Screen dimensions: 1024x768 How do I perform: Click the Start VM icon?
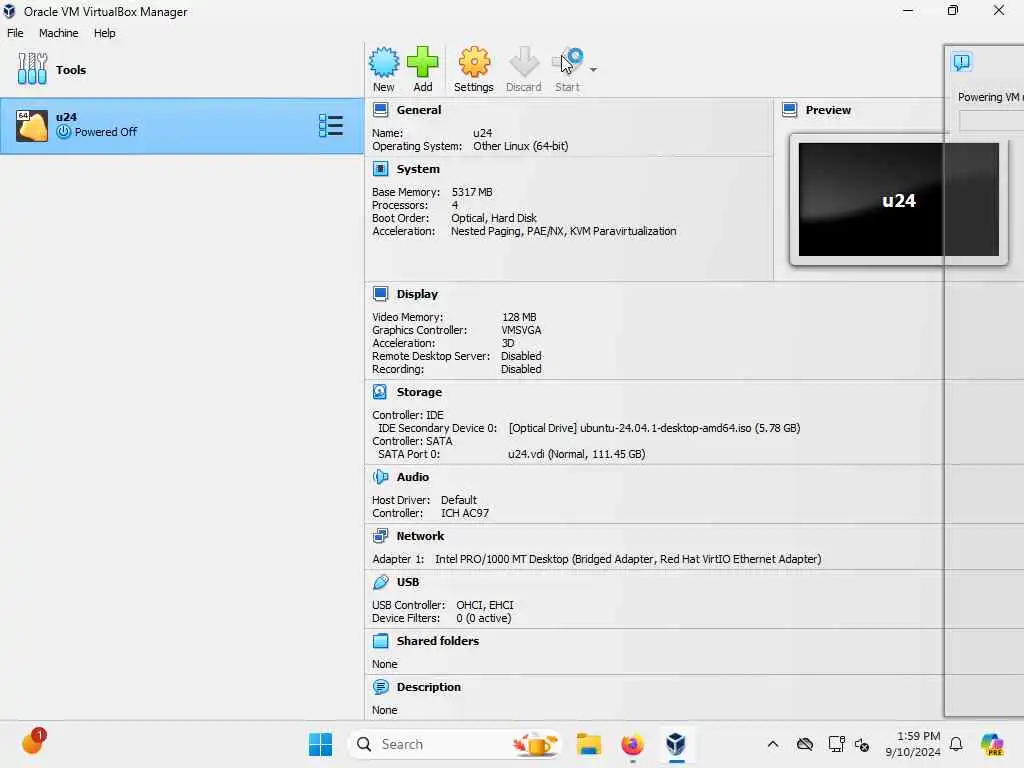click(x=568, y=63)
